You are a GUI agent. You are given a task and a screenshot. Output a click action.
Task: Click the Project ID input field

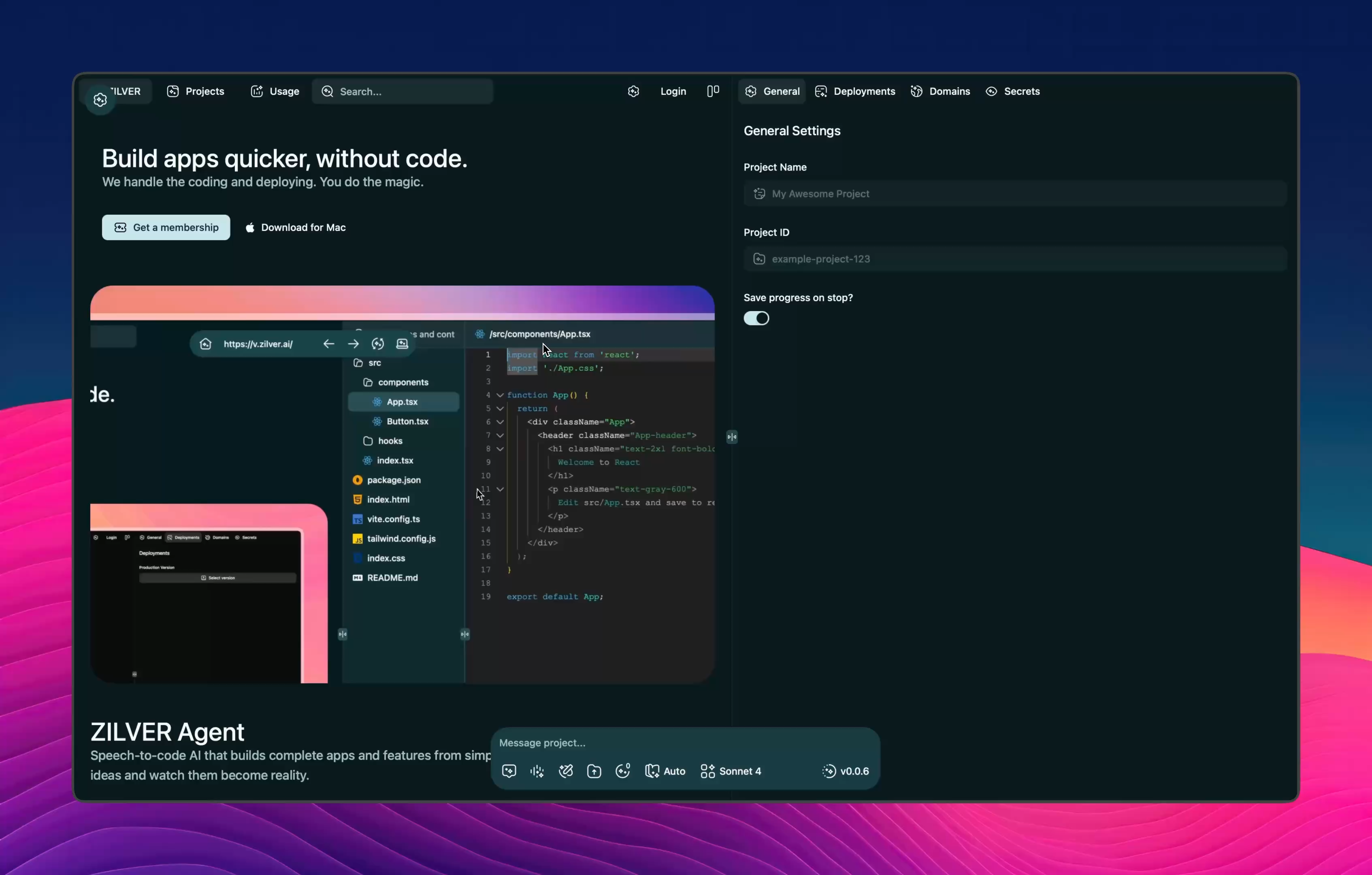1015,259
